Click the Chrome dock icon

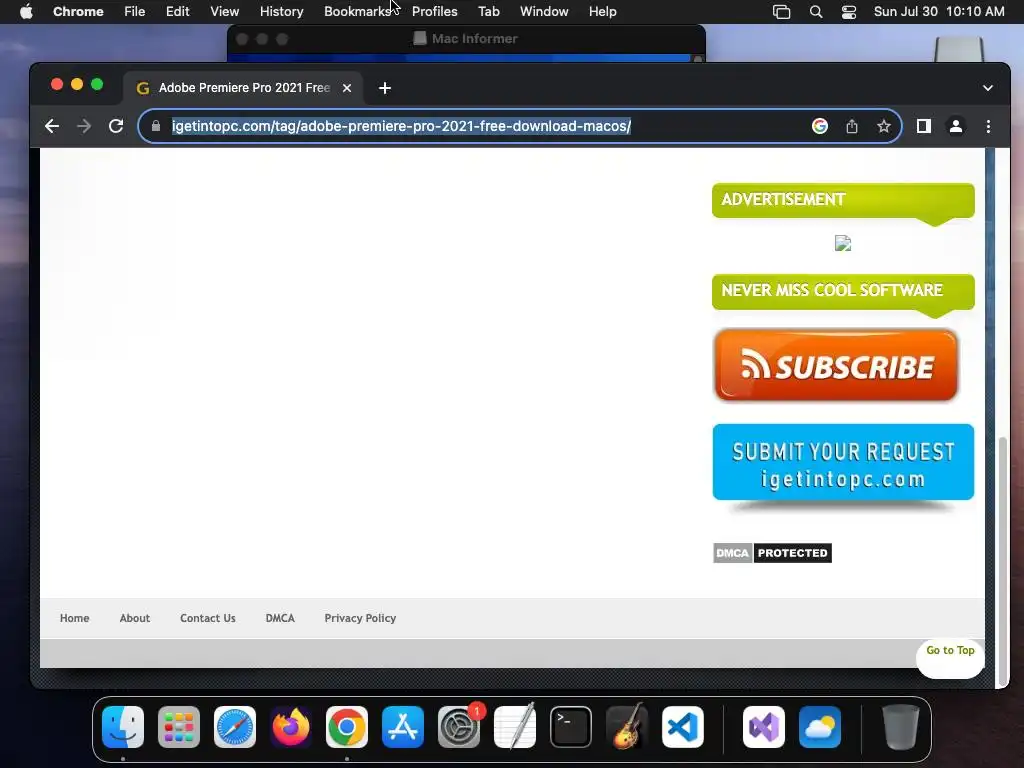coord(347,727)
